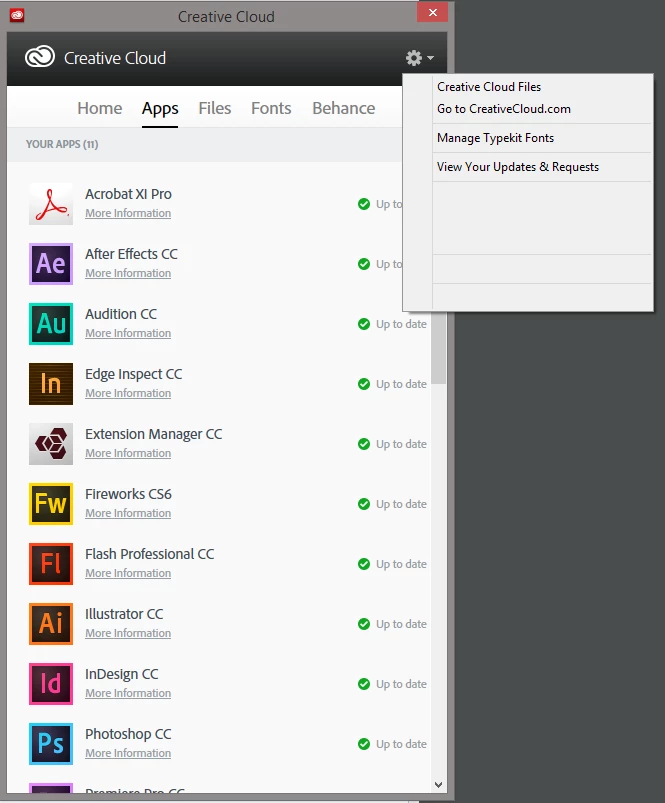The height and width of the screenshot is (803, 665).
Task: Click 'Up to date' status for Fireworks CS6
Action: [401, 504]
